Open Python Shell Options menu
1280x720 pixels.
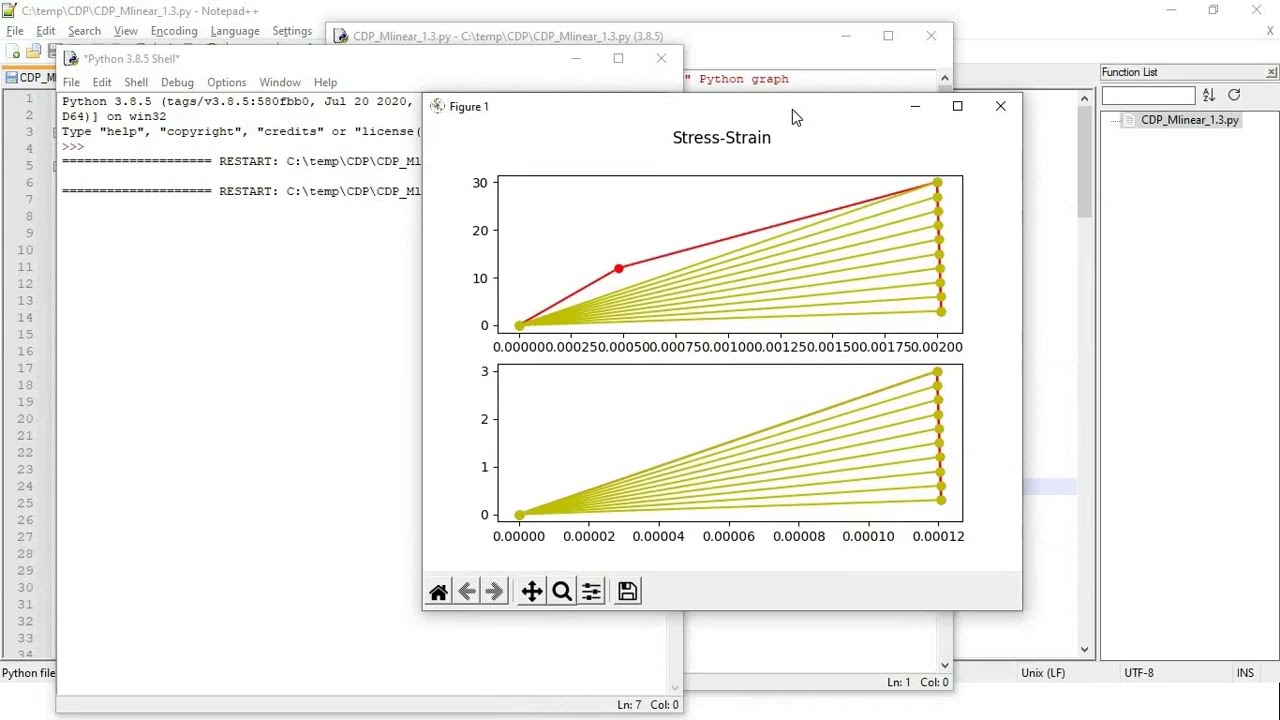(226, 82)
